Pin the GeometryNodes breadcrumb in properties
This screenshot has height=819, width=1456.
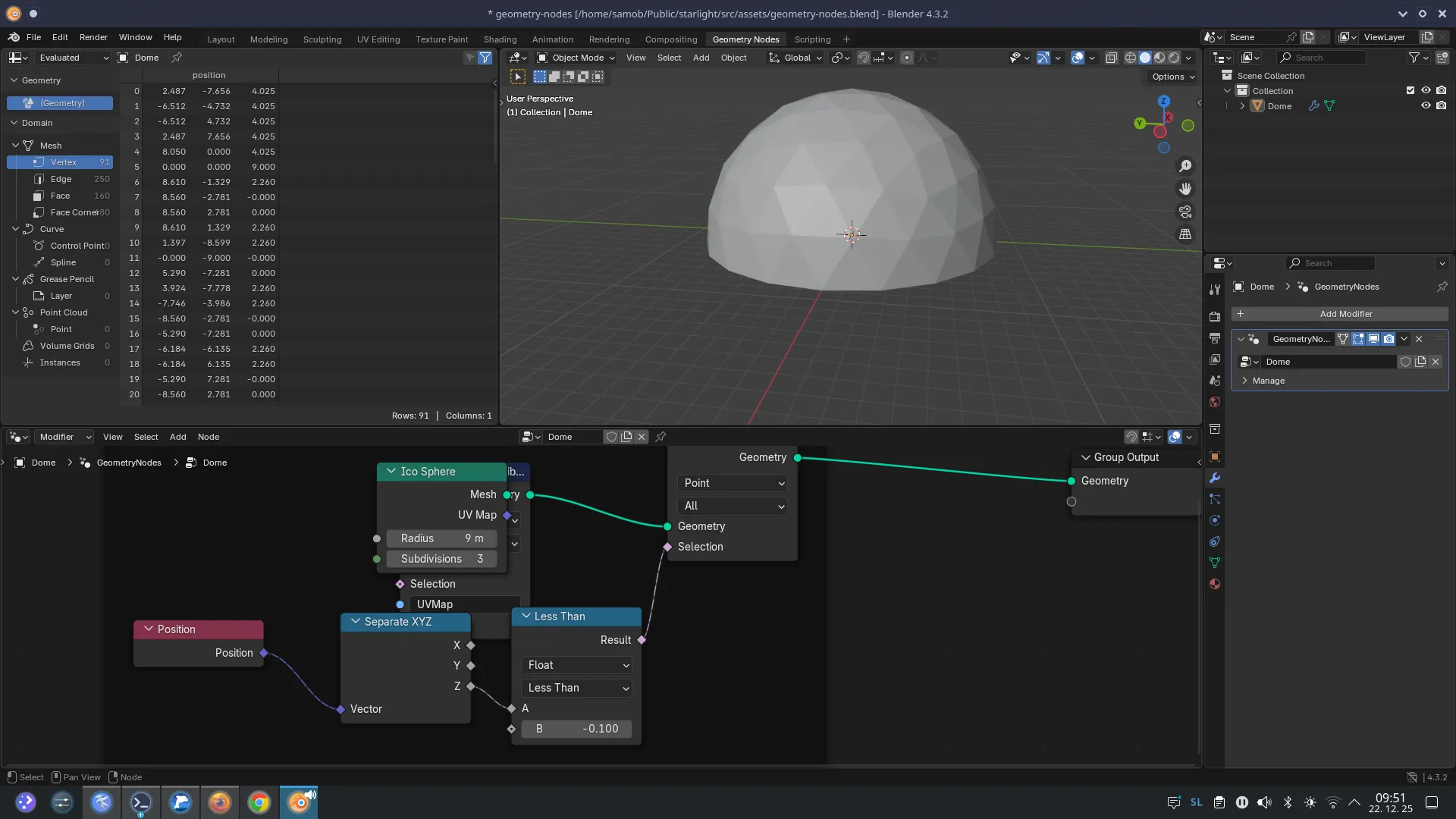pyautogui.click(x=1443, y=287)
